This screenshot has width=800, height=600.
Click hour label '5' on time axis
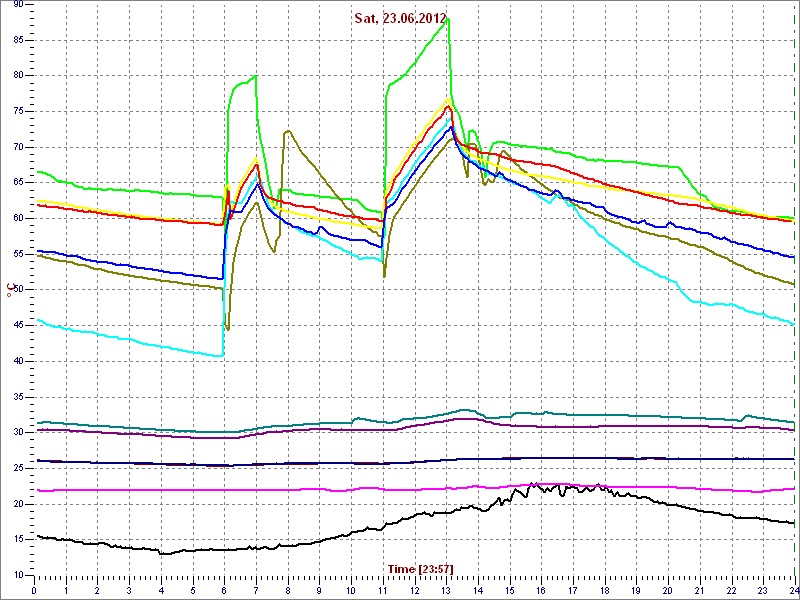coord(193,588)
